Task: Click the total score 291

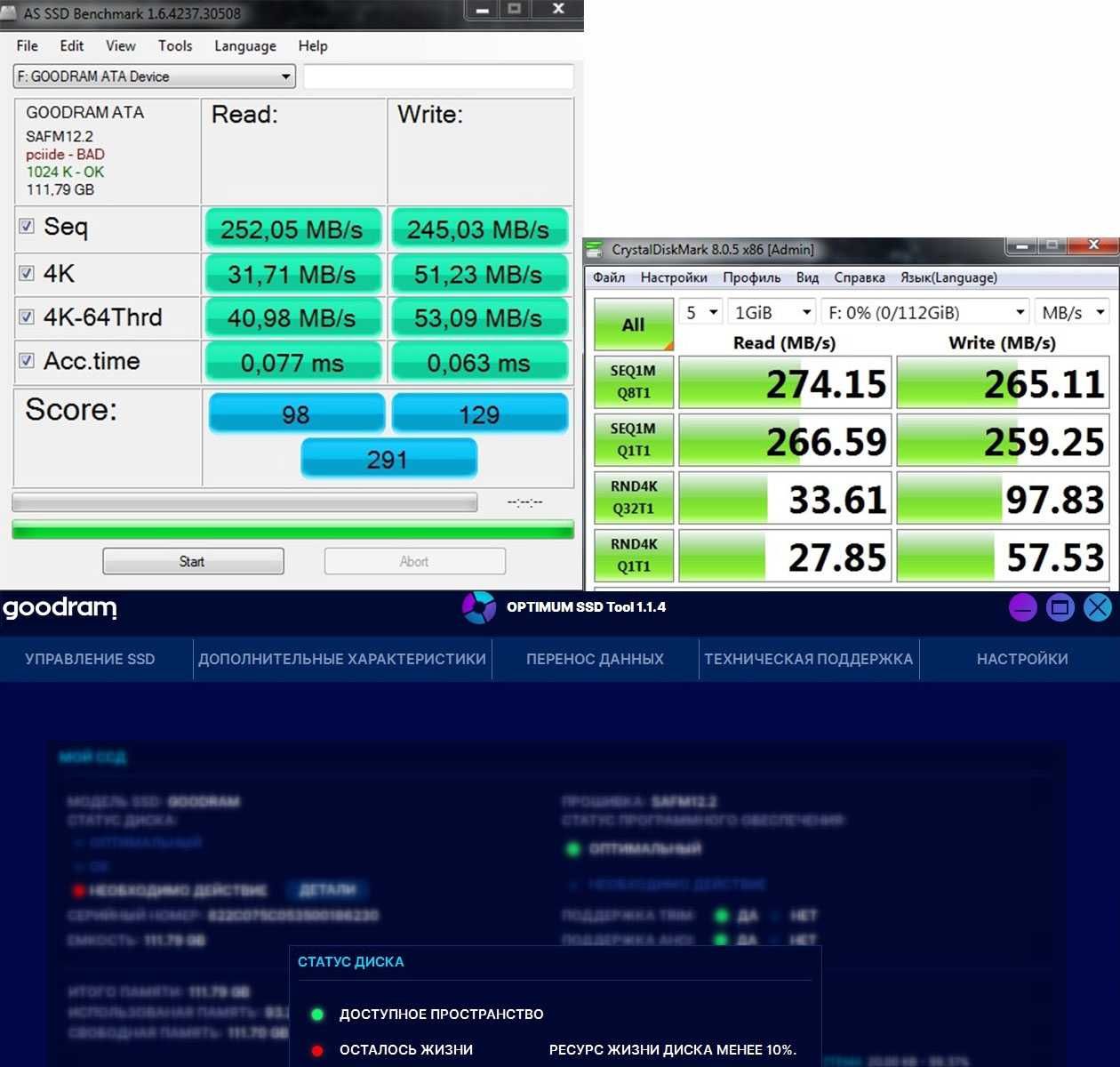Action: click(x=388, y=459)
